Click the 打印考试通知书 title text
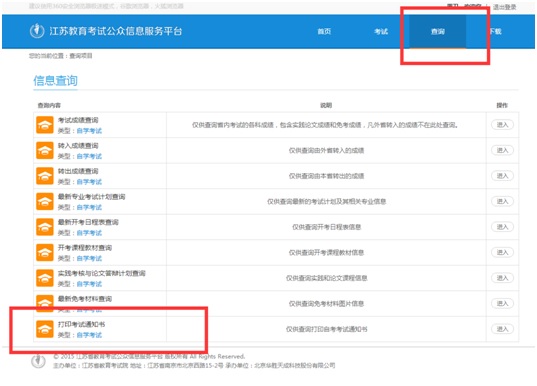 (x=82, y=324)
